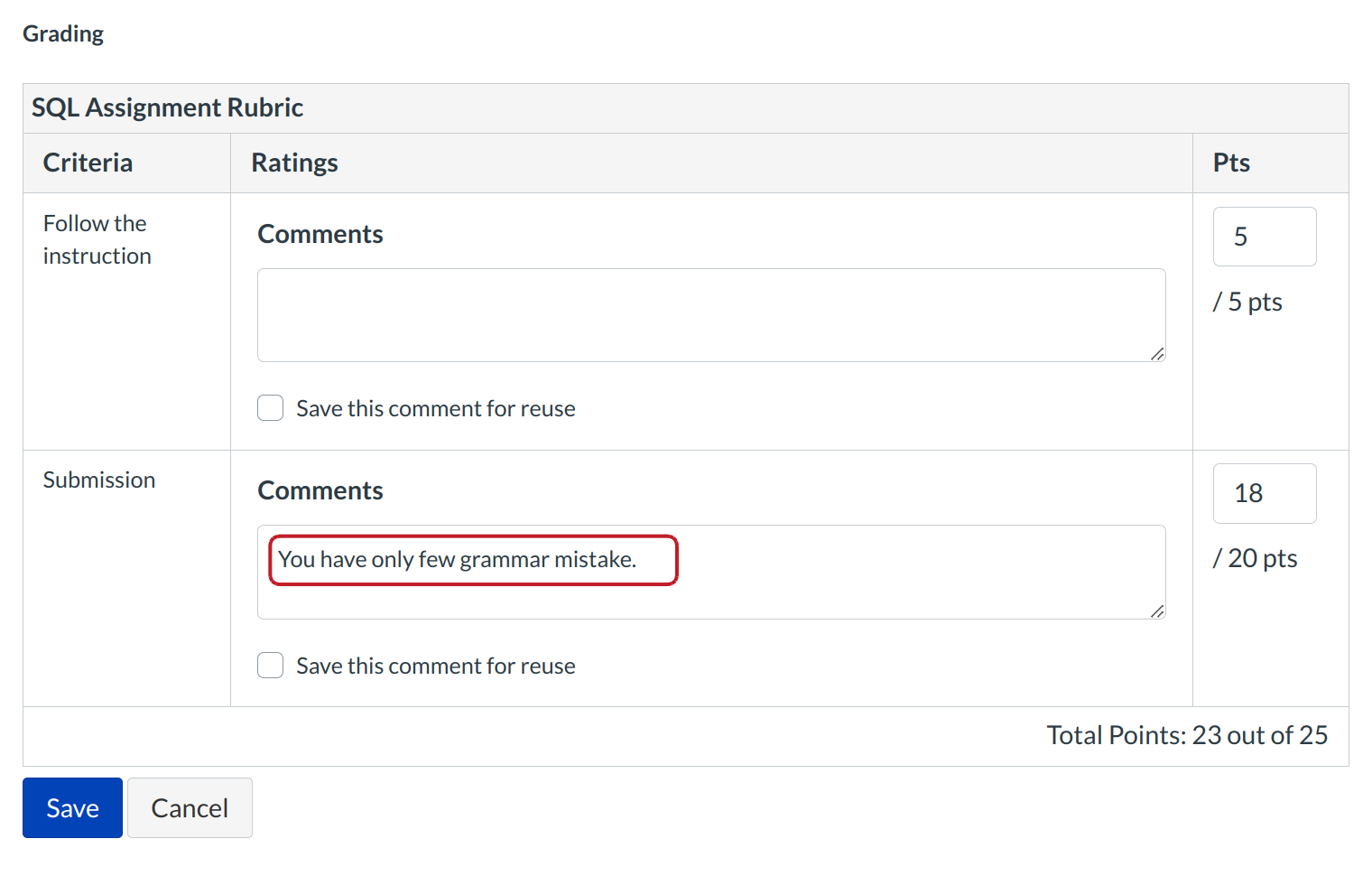The image size is (1372, 876).
Task: Click the Pts column header
Action: 1231,163
